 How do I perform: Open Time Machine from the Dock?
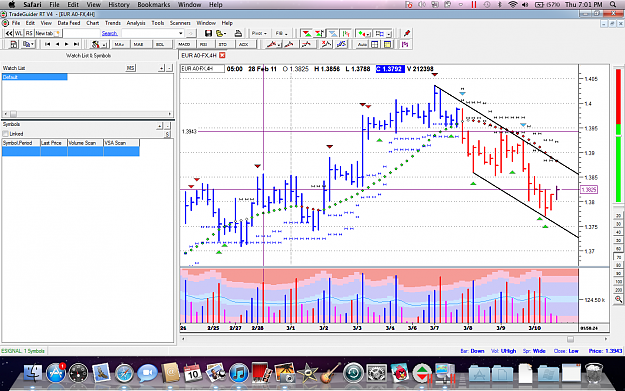click(x=353, y=373)
